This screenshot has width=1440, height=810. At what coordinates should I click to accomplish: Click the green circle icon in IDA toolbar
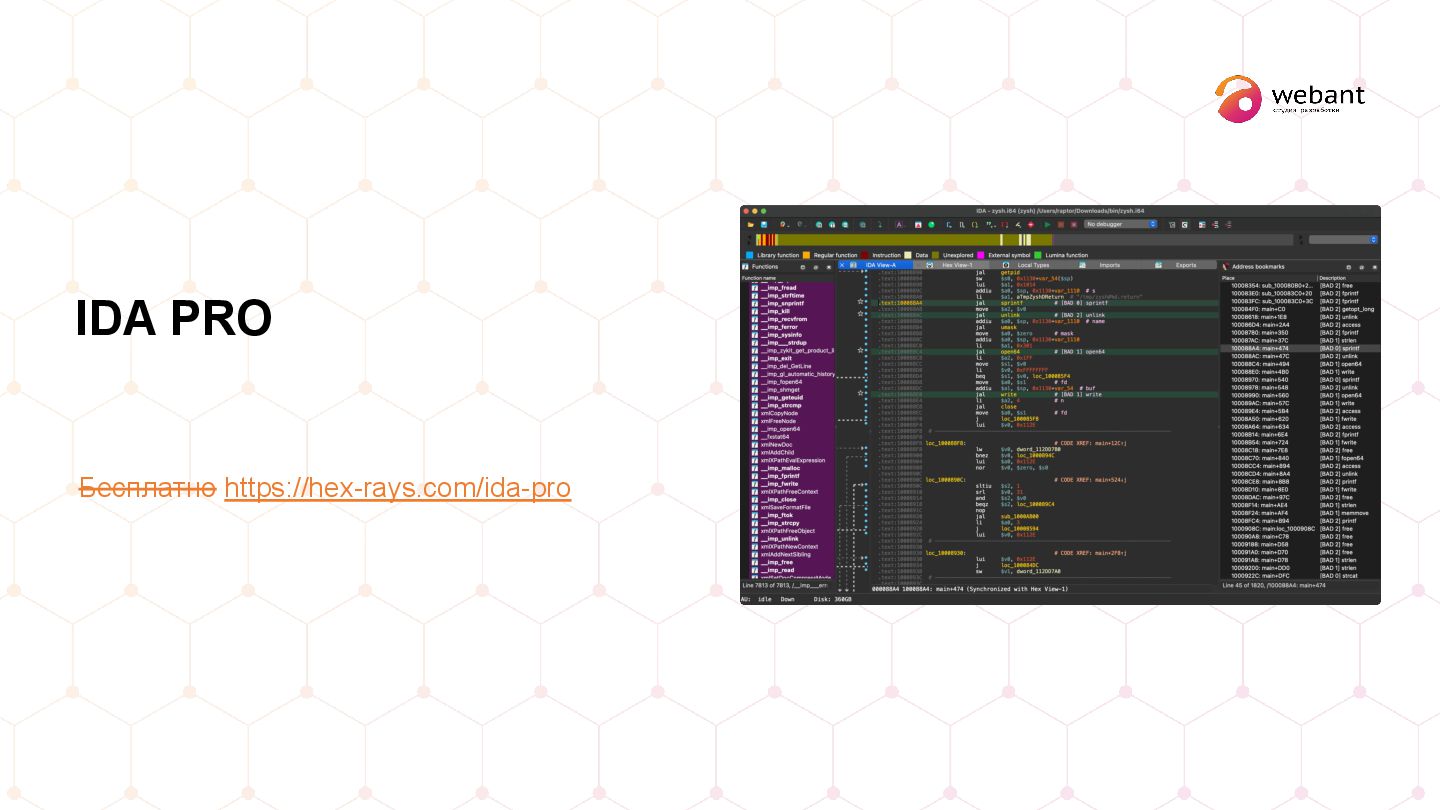931,225
